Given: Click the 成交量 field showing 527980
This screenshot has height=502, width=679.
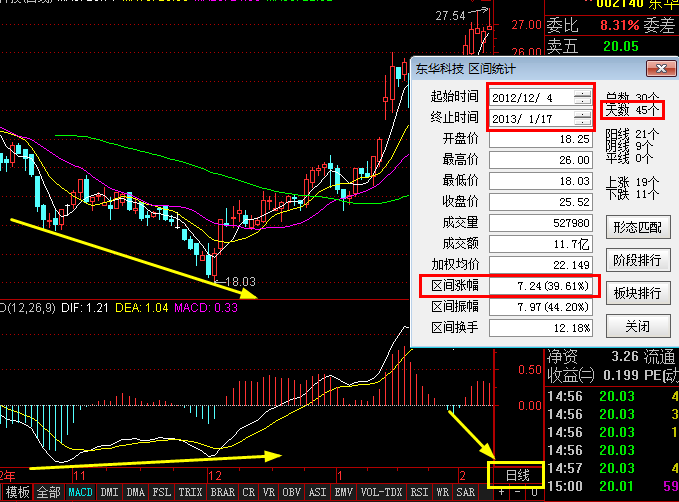Looking at the screenshot, I should pyautogui.click(x=541, y=223).
